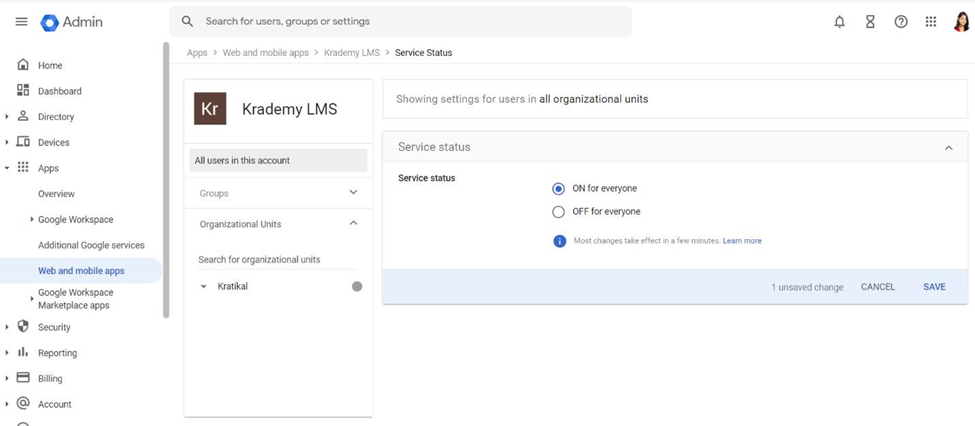Click the Kr app icon tile
The height and width of the screenshot is (426, 975).
[210, 109]
